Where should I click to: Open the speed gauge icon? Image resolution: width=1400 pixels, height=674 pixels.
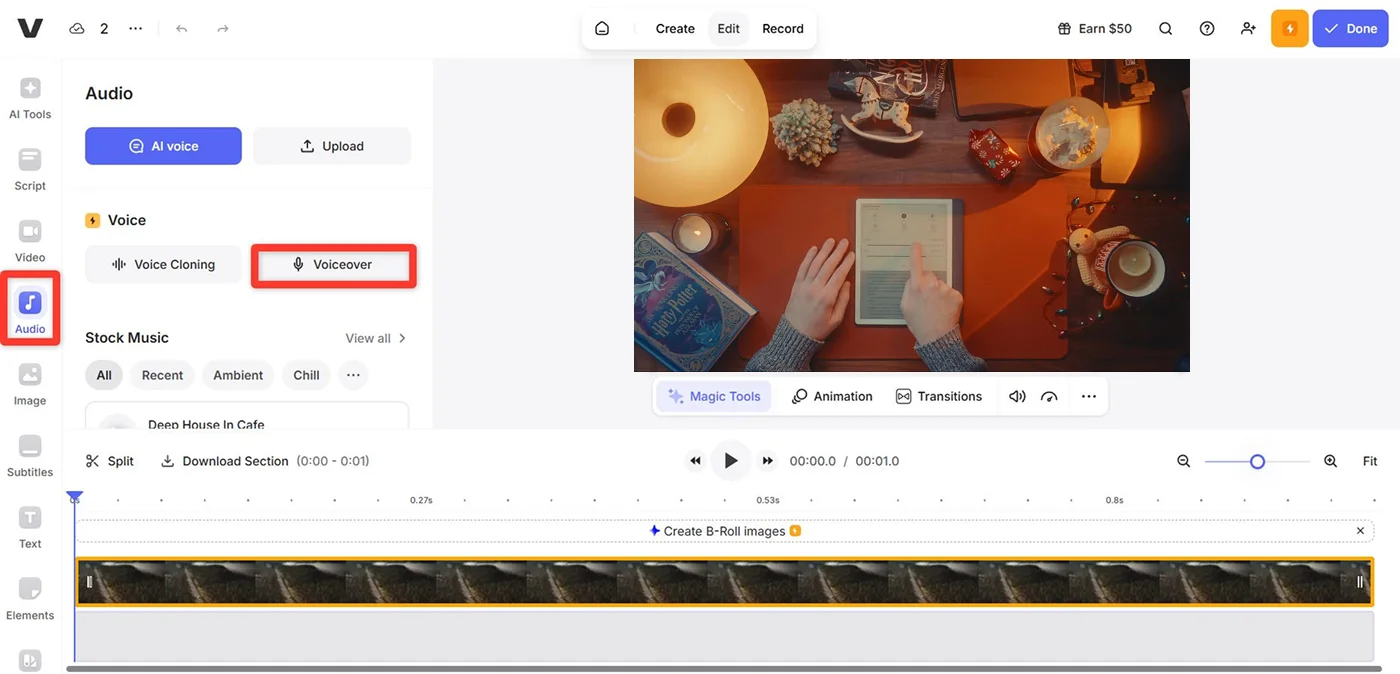pyautogui.click(x=1049, y=396)
